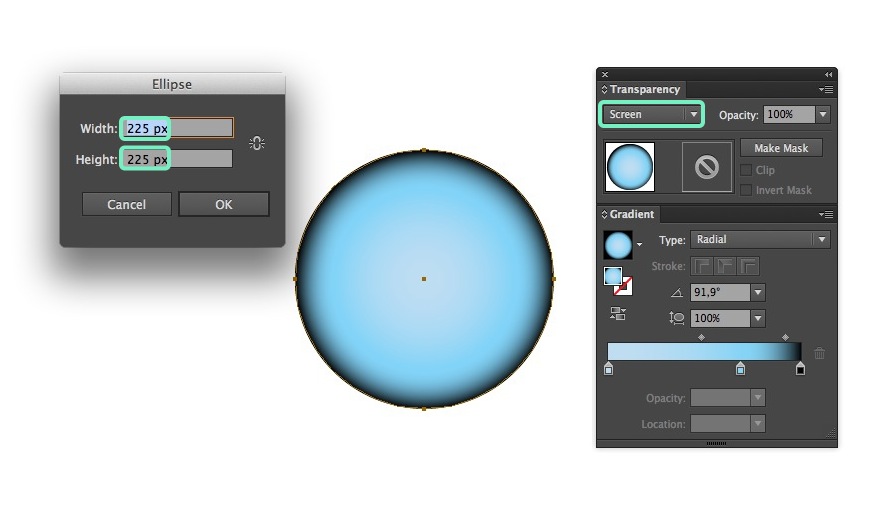The height and width of the screenshot is (510, 887).
Task: Click the right anchor point of the circle
Action: 553,279
